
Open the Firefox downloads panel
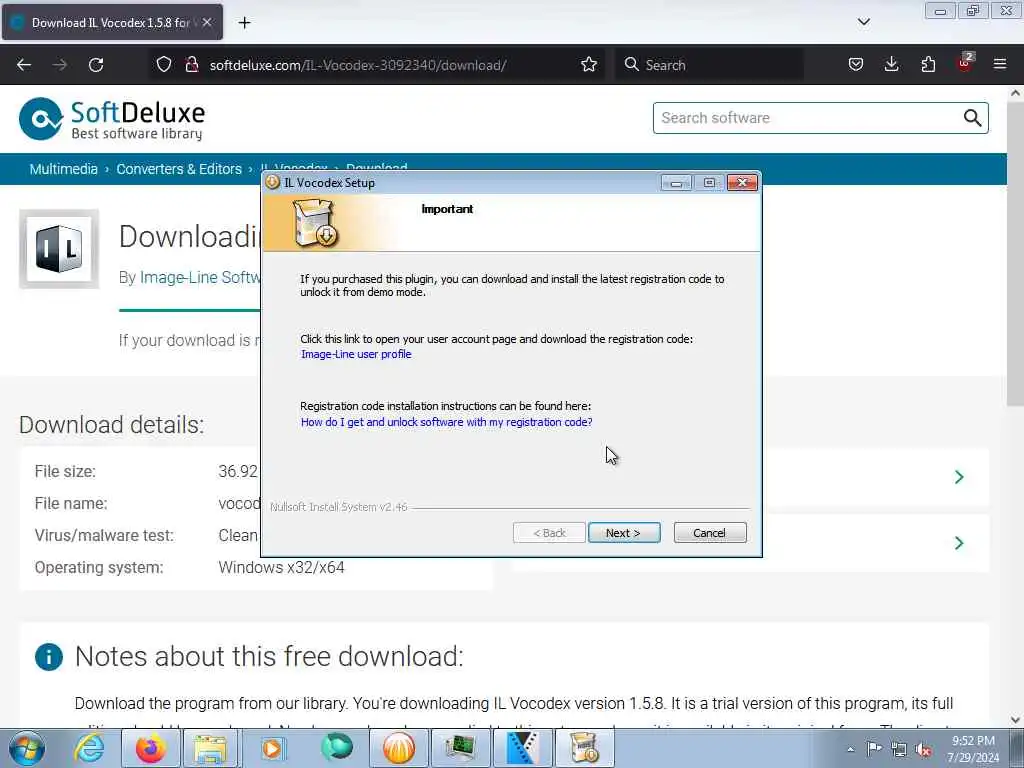891,65
